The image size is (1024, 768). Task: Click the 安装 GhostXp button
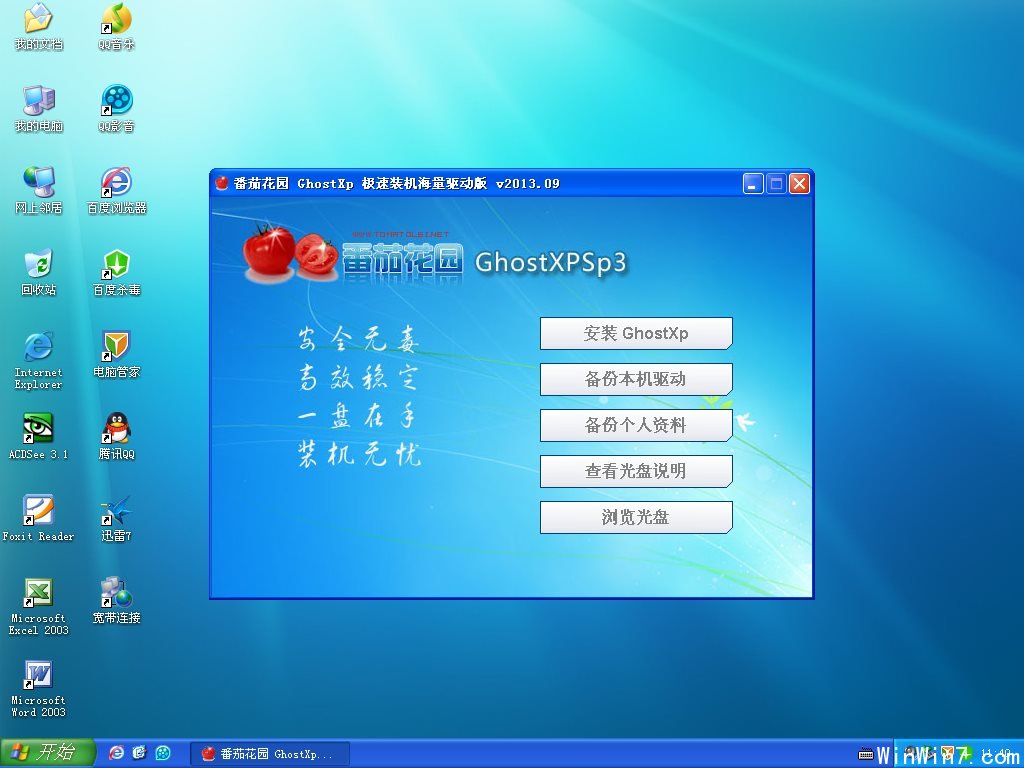[x=635, y=333]
